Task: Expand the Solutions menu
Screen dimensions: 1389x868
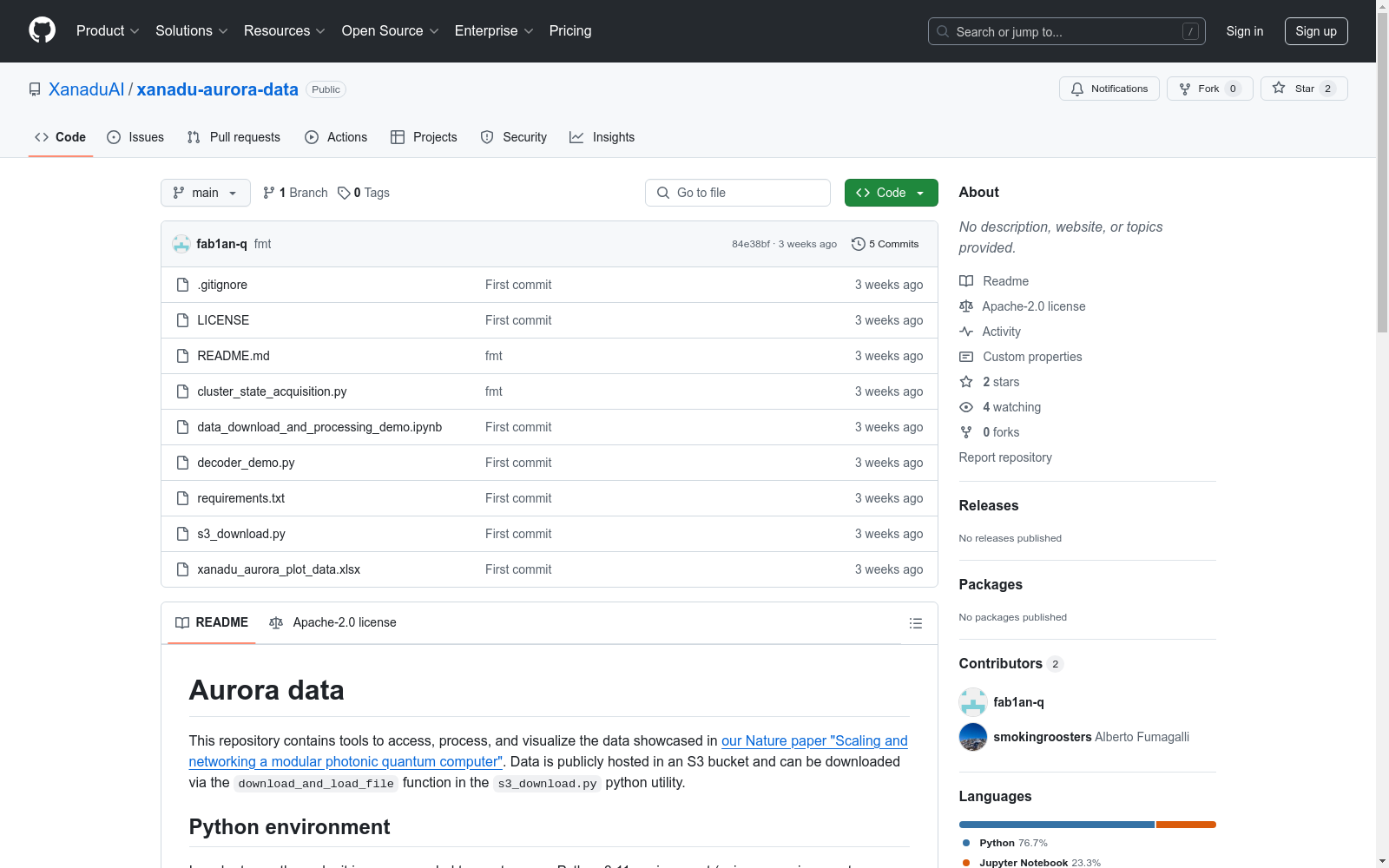Action: [192, 30]
